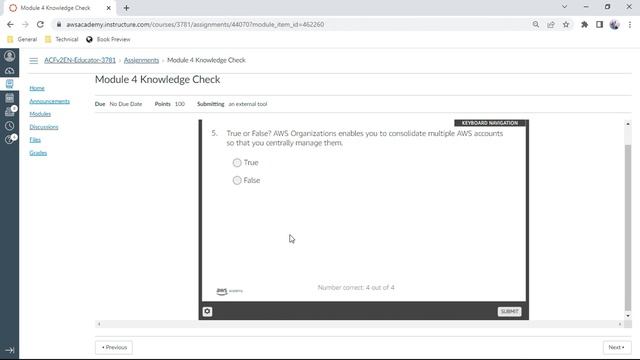This screenshot has width=640, height=360.
Task: Open the Dashboard icon in sidebar
Action: pos(9,71)
